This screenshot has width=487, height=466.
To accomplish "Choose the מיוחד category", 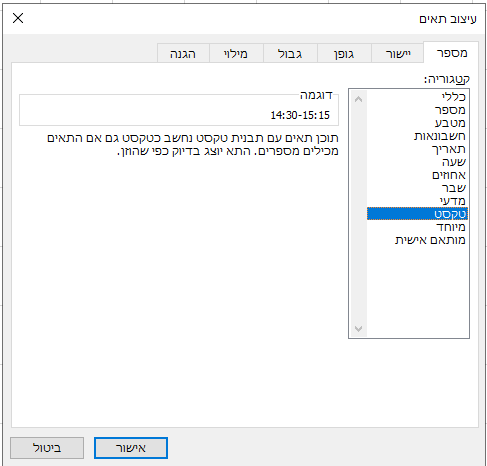I will (417, 227).
